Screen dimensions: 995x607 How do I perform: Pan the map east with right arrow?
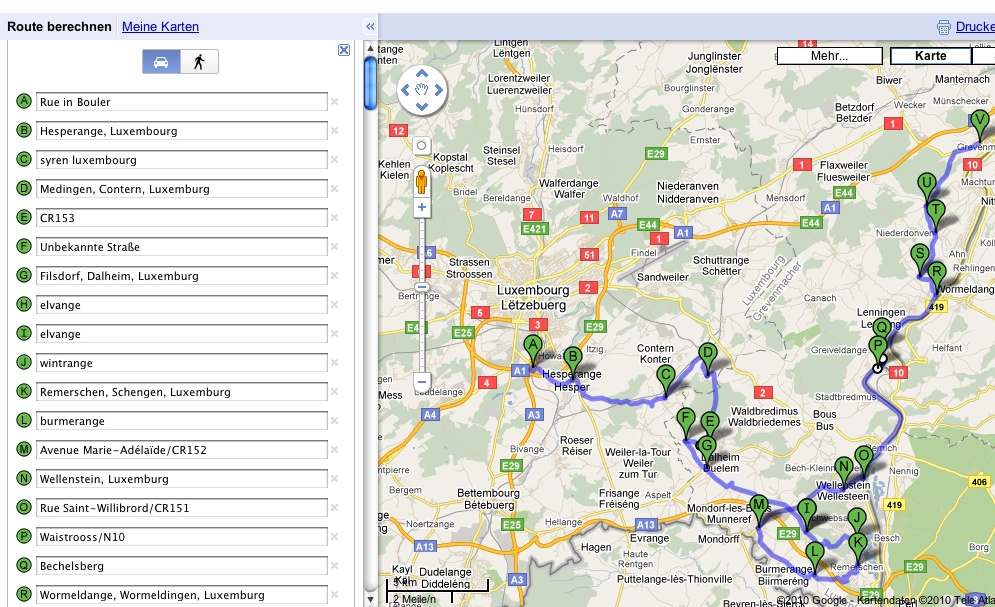click(439, 90)
